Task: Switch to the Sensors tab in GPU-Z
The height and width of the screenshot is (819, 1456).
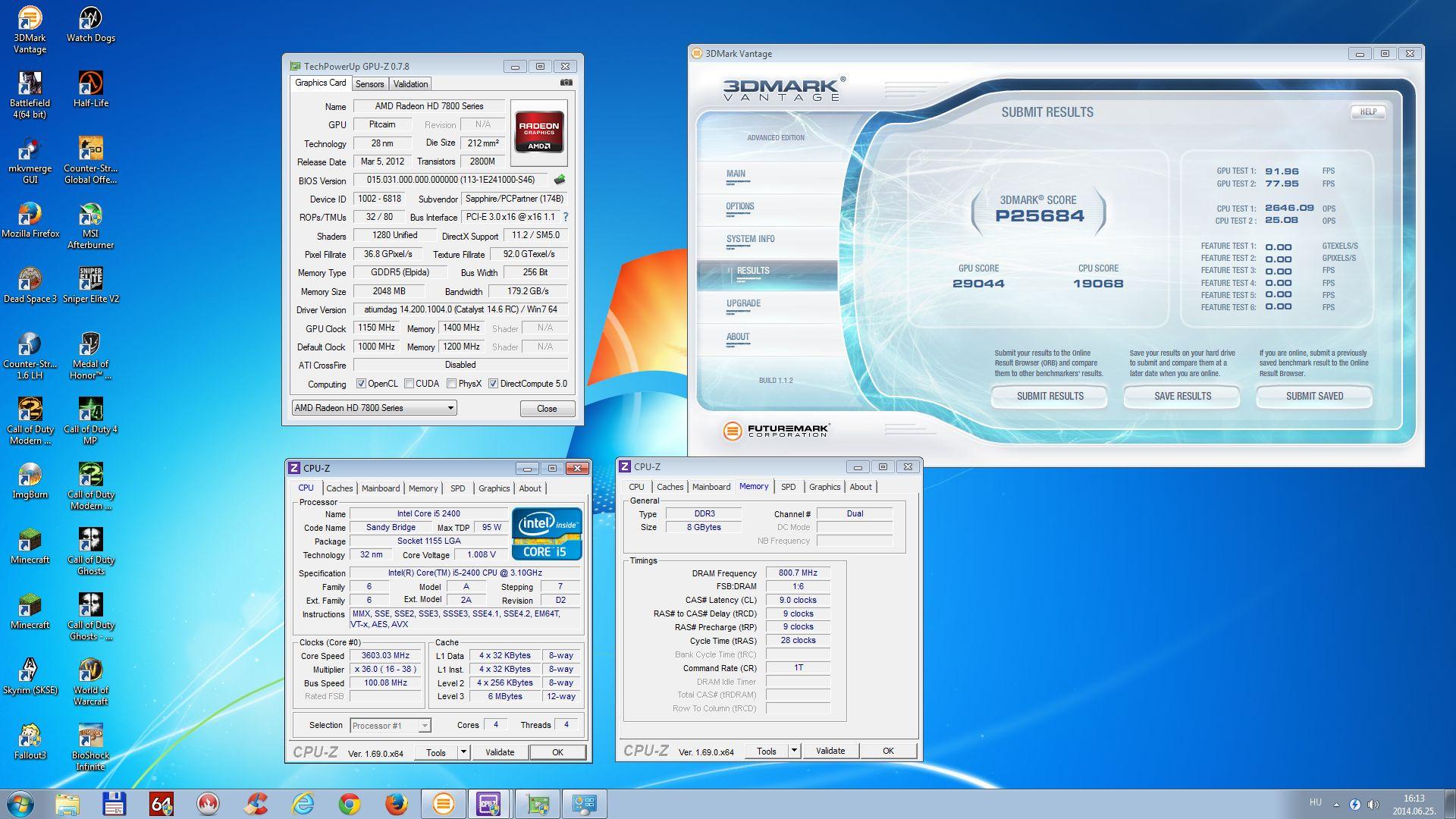Action: coord(369,84)
